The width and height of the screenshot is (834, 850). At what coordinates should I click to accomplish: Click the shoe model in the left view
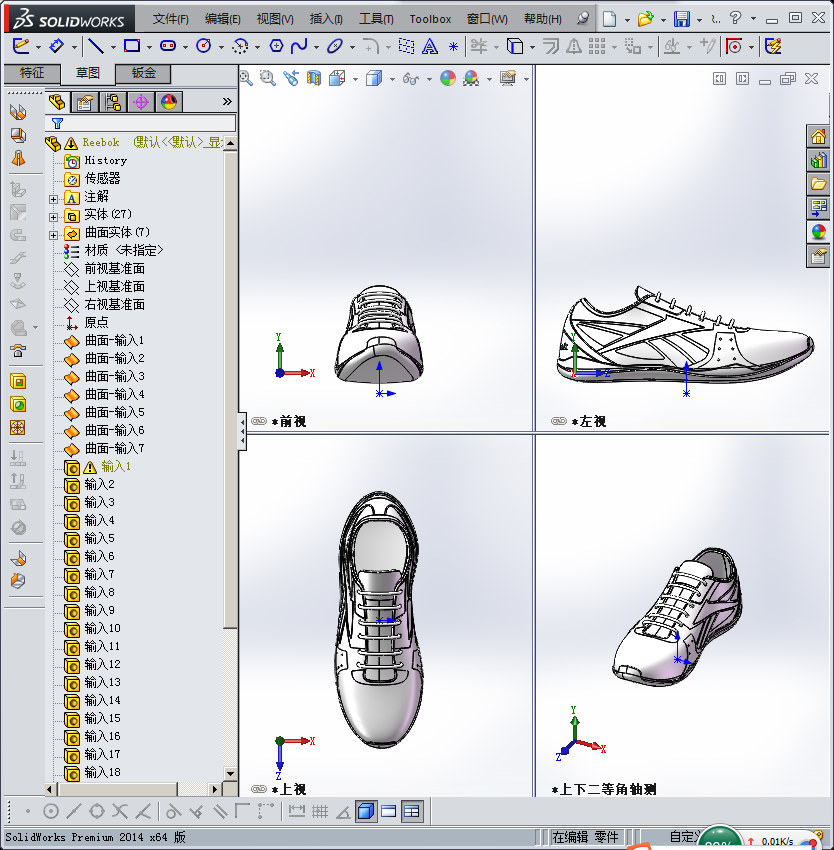click(x=685, y=336)
